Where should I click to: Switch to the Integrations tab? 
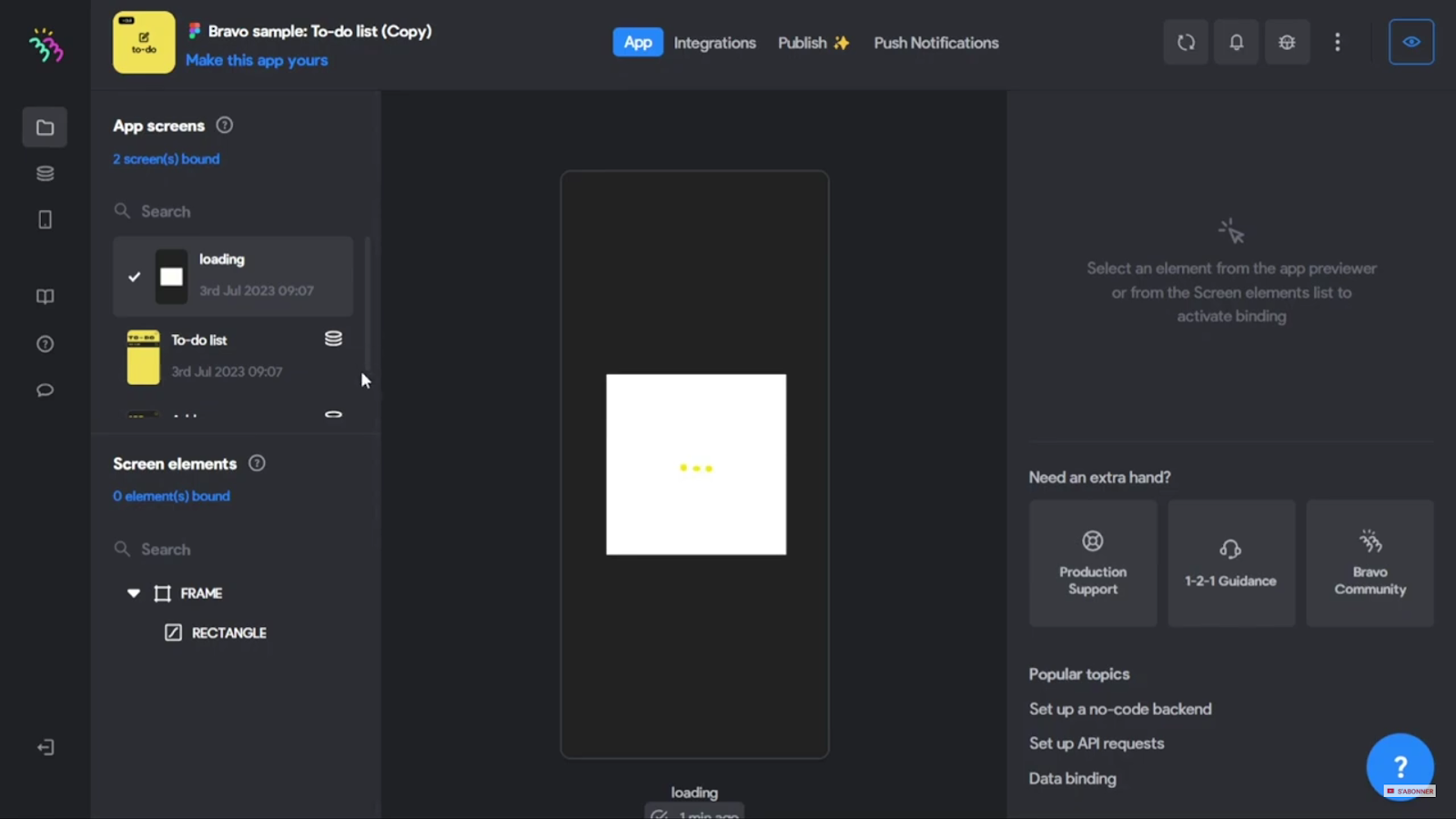coord(714,42)
